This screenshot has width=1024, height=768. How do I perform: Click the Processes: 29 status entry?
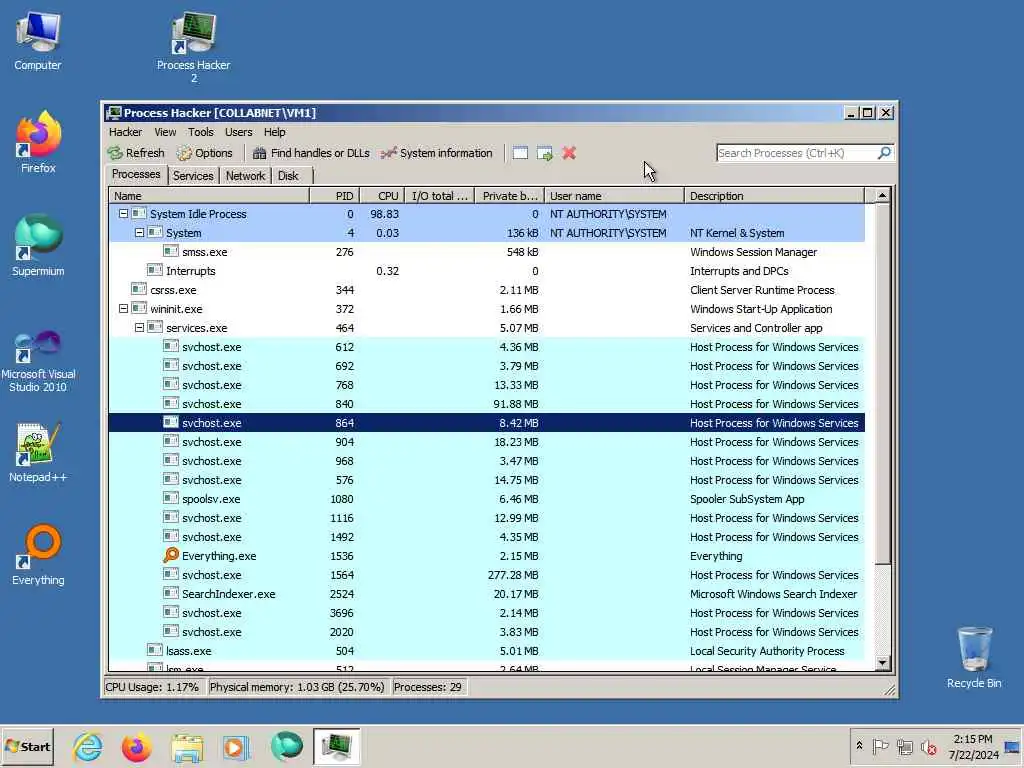(x=428, y=687)
